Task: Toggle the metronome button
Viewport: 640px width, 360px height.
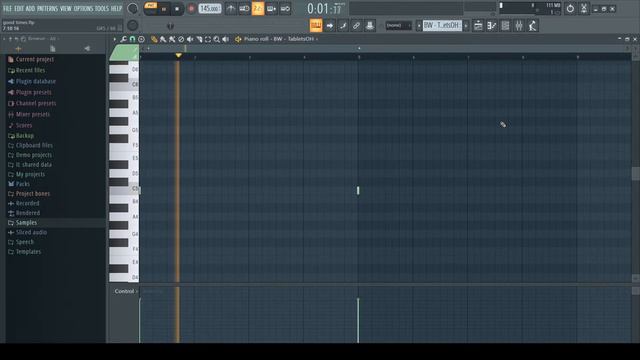Action: coord(231,9)
